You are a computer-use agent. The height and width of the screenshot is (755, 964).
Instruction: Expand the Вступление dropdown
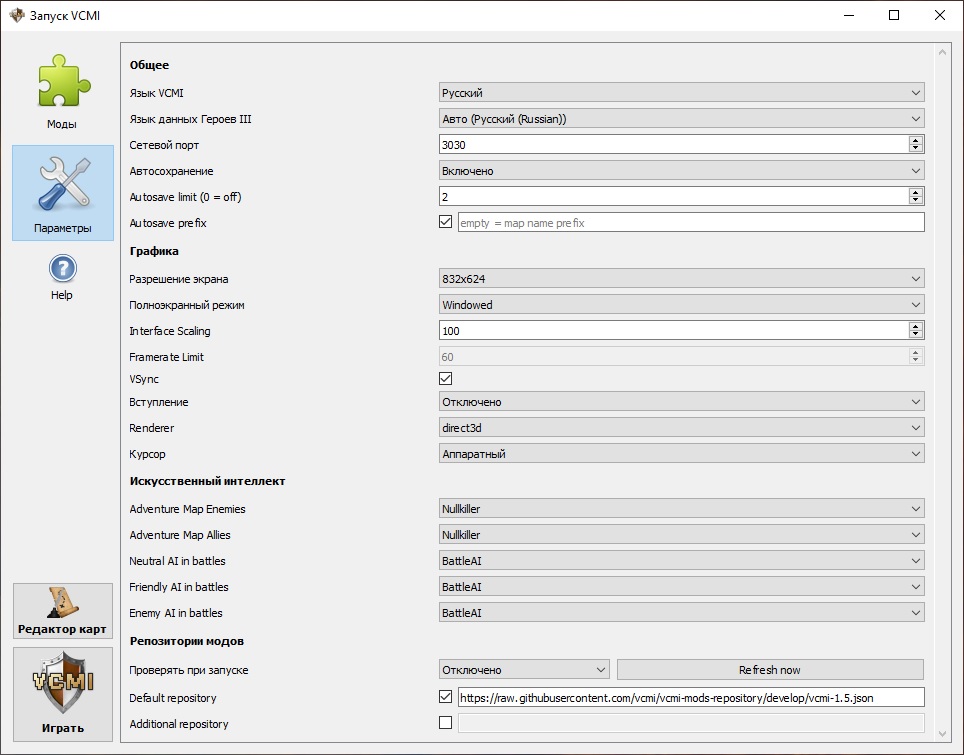pos(681,402)
